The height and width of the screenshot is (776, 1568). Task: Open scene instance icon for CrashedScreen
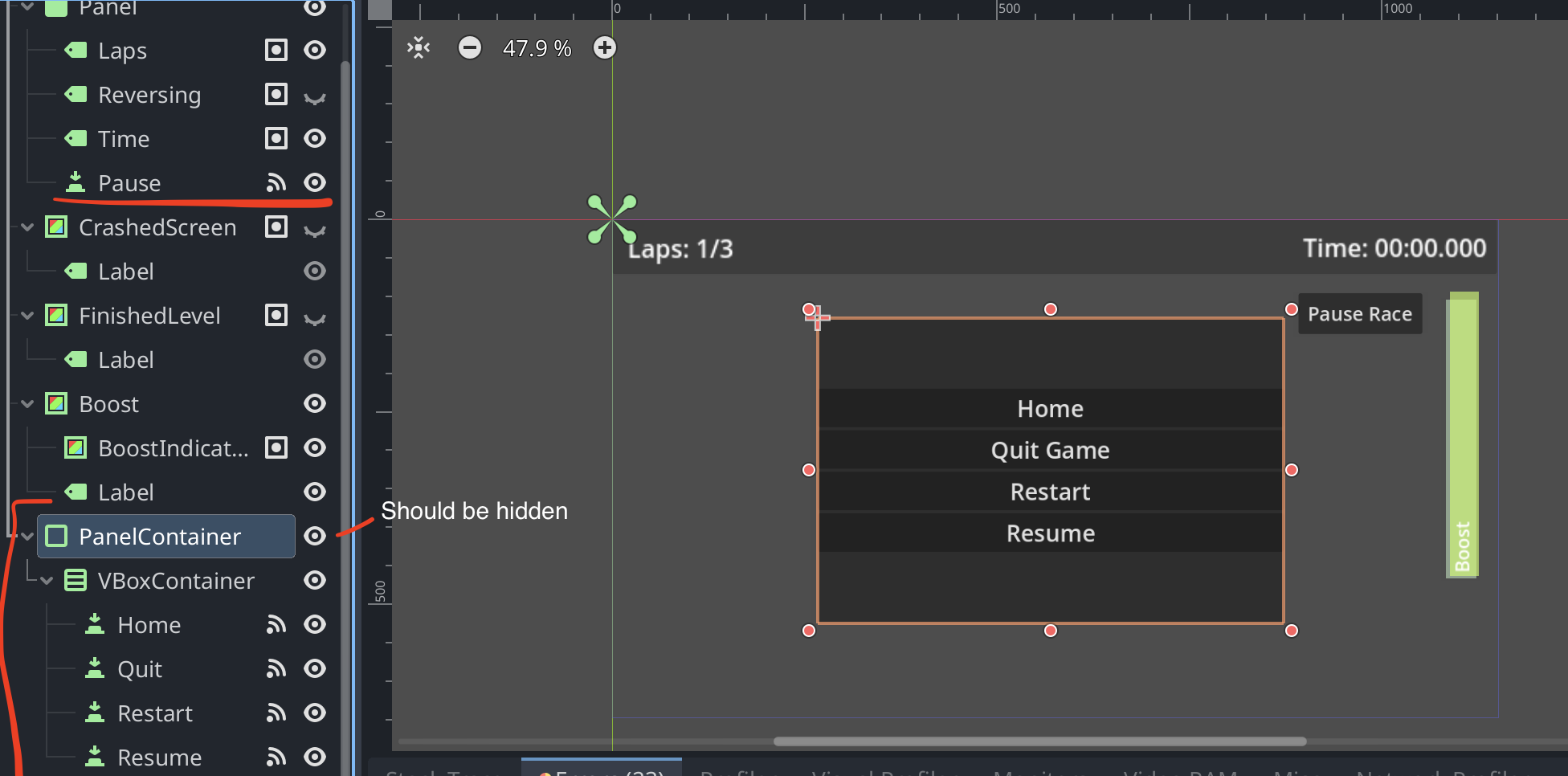(x=276, y=227)
